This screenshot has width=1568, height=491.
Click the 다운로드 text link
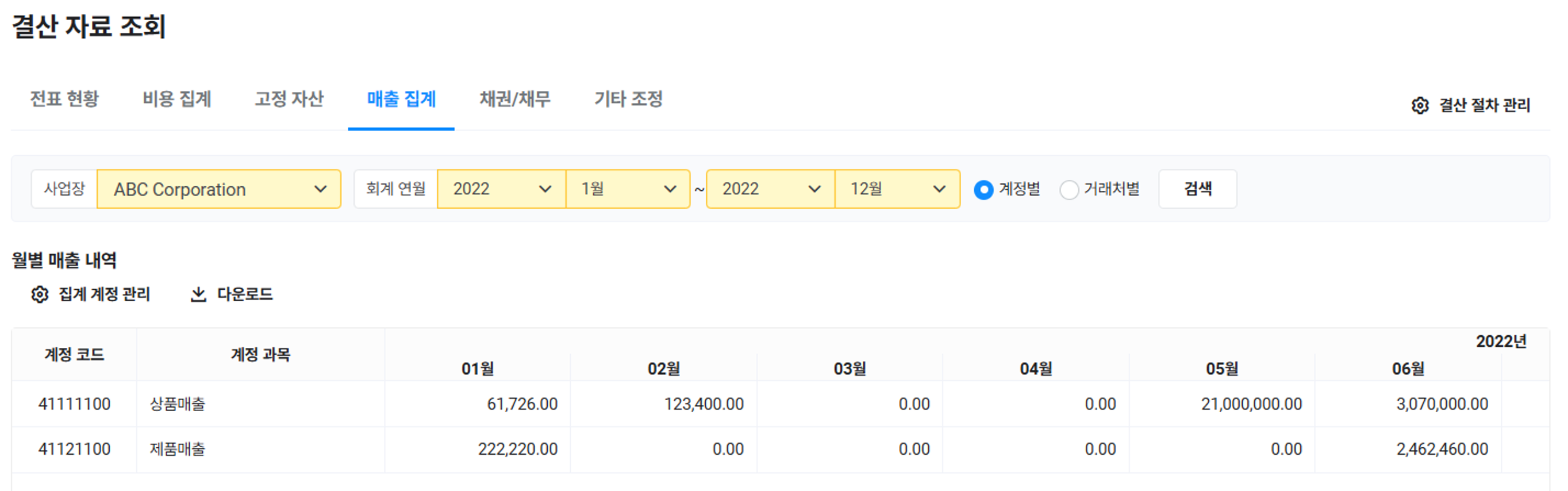pyautogui.click(x=245, y=294)
